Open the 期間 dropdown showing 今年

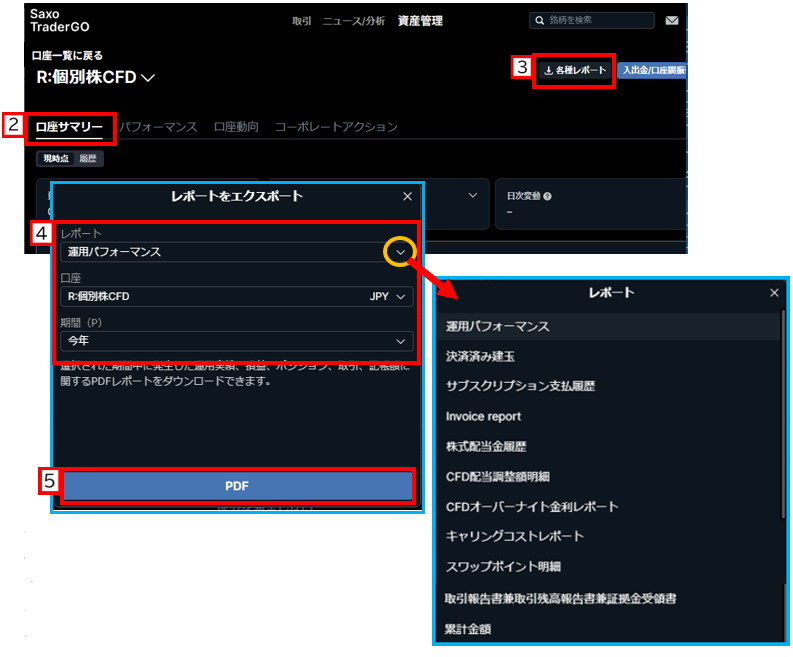pyautogui.click(x=237, y=341)
